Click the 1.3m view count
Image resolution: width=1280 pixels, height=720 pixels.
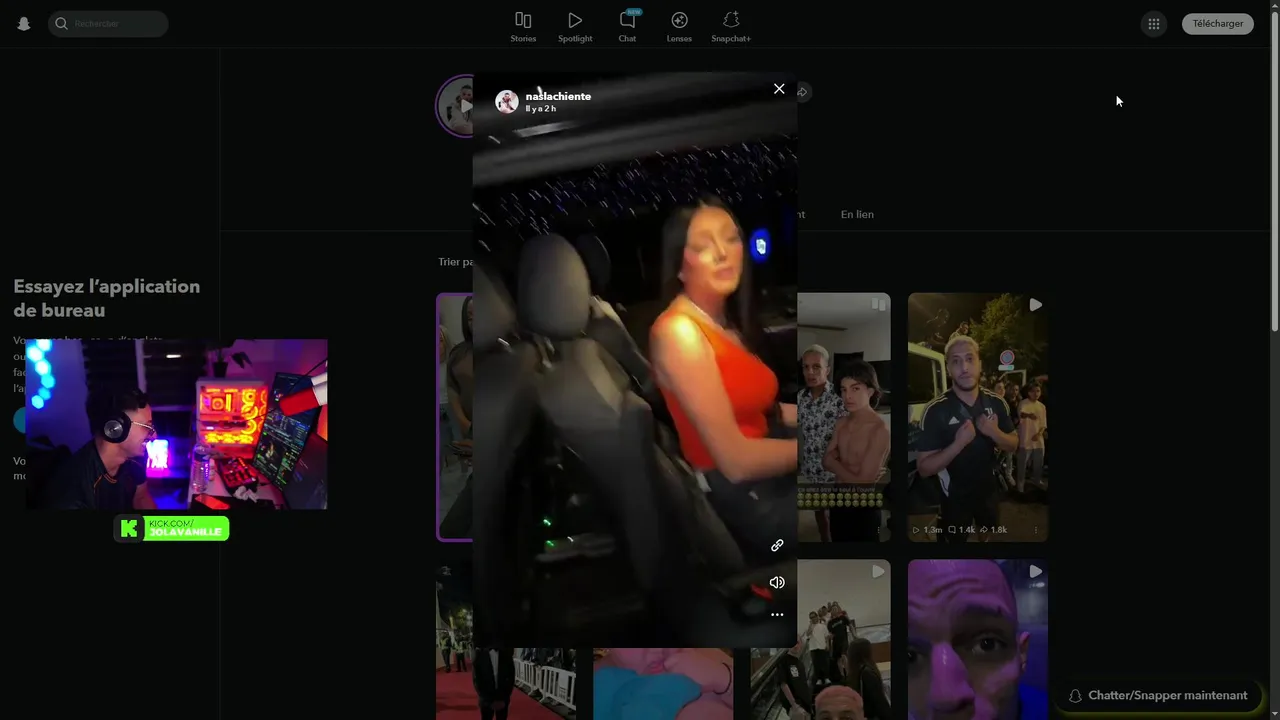pyautogui.click(x=927, y=530)
